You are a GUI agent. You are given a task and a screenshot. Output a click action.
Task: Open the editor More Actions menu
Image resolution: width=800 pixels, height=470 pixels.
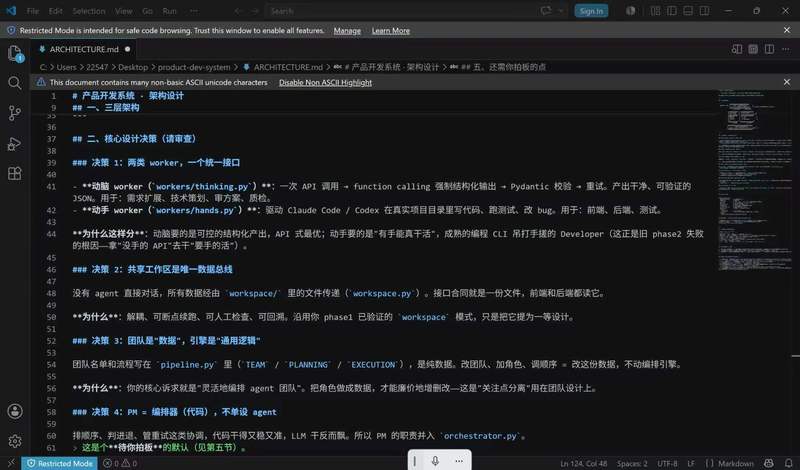click(786, 49)
